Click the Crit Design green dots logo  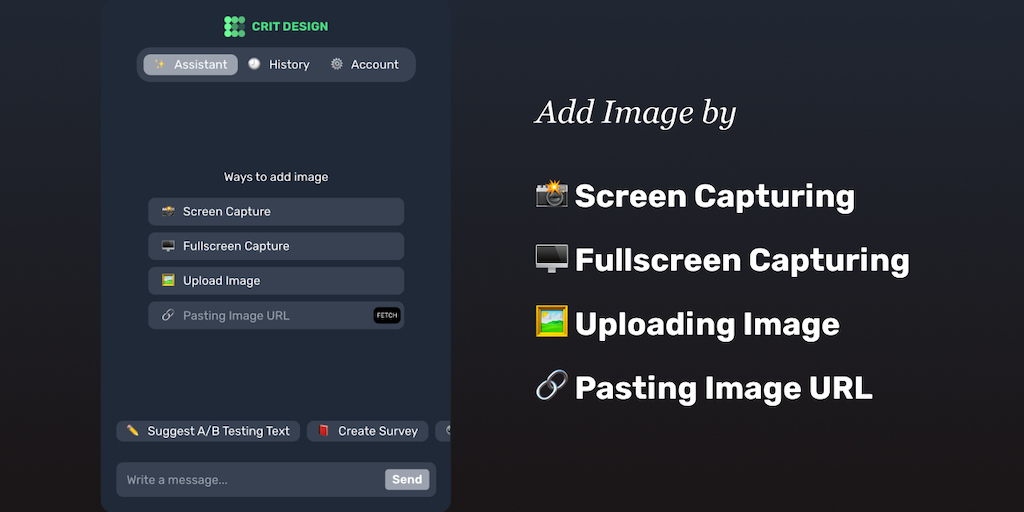coord(234,27)
